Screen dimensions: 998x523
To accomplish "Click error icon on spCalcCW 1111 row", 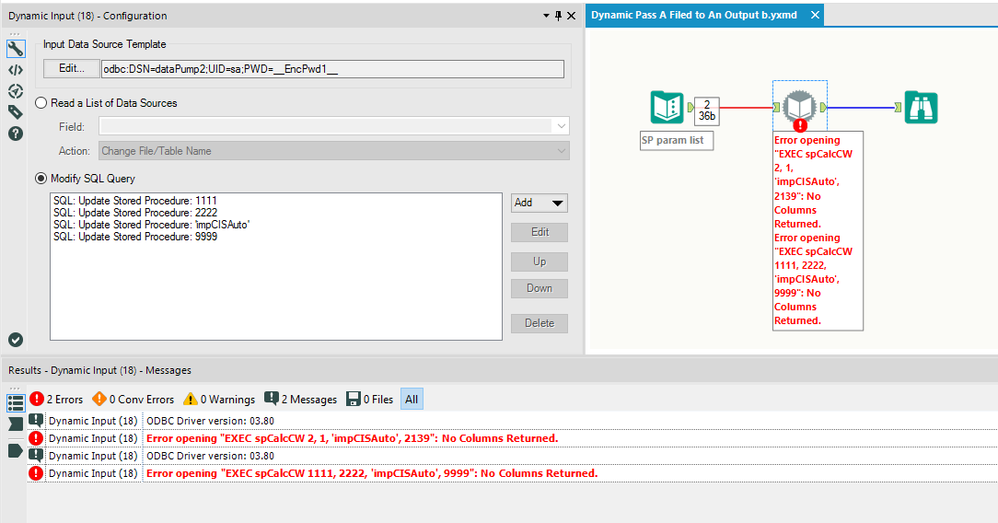I will click(x=36, y=473).
